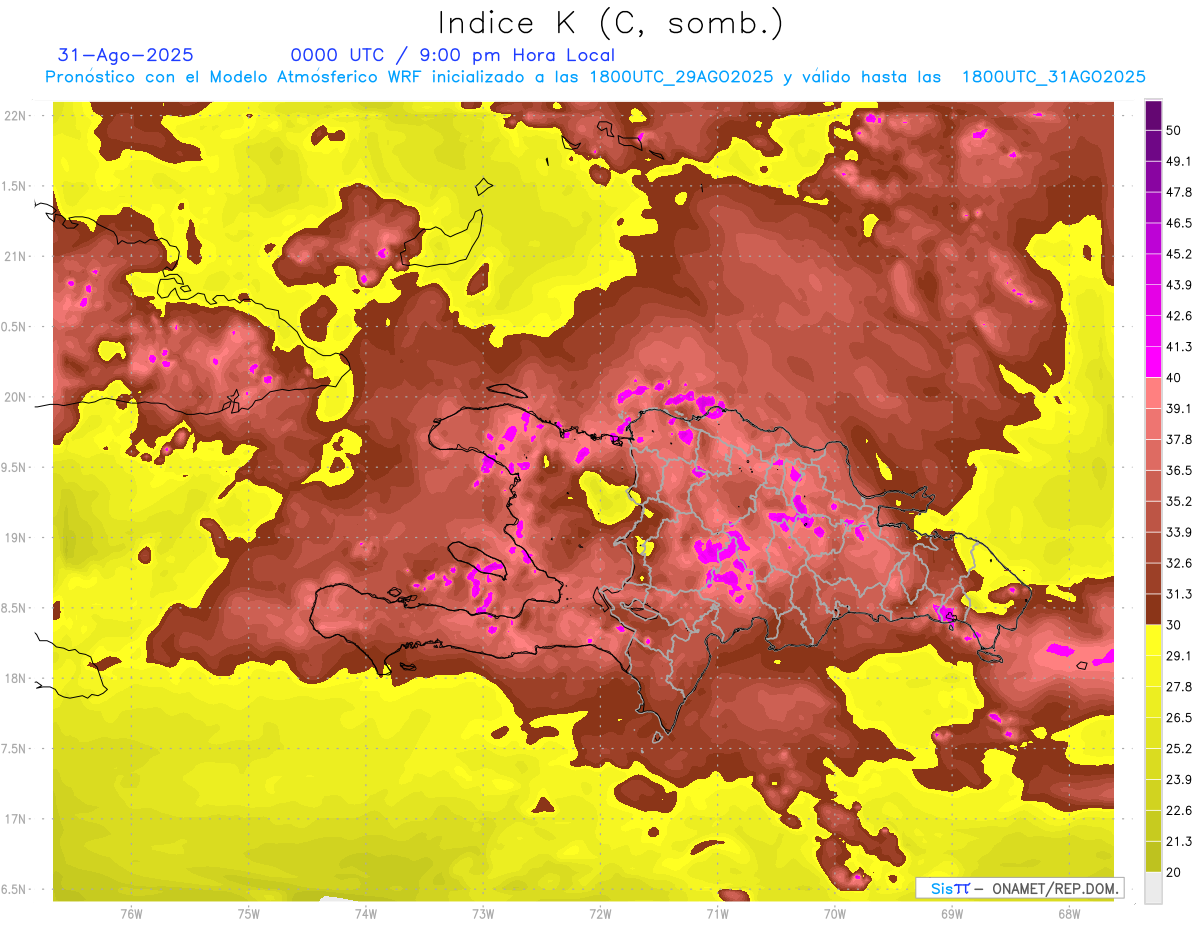This screenshot has width=1200, height=927.
Task: Click the colorbar value "41.3"
Action: pyautogui.click(x=1180, y=347)
